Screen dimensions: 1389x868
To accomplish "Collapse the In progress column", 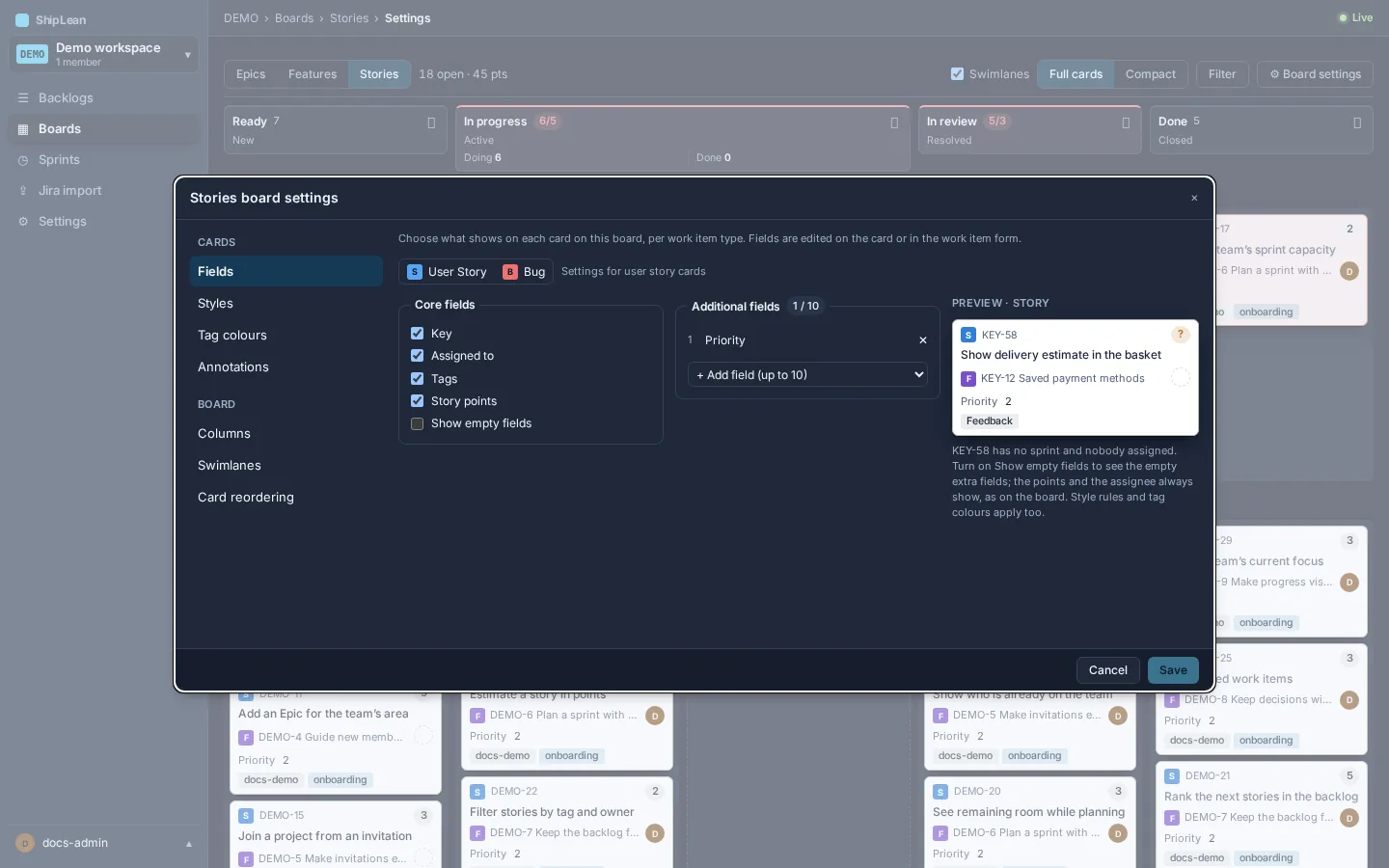I will pos(894,123).
